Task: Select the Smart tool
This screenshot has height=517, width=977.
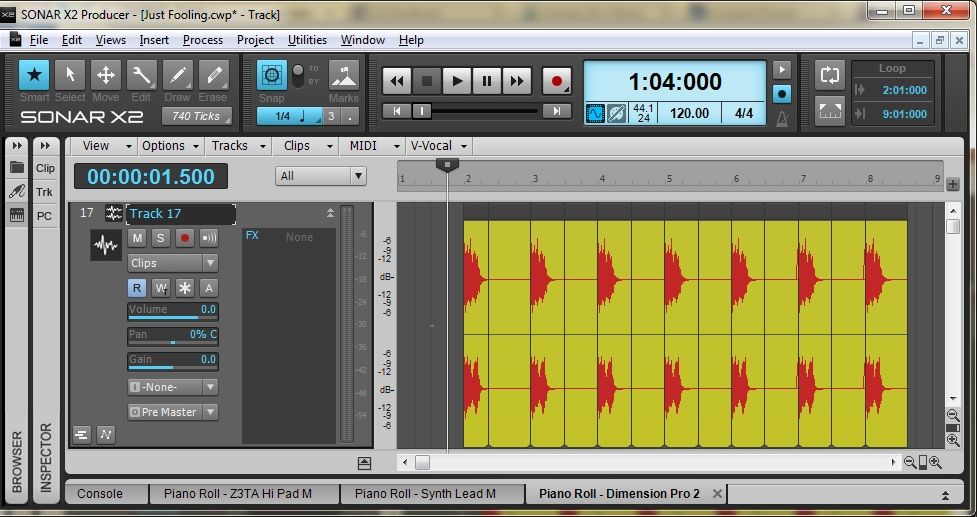Action: 35,76
